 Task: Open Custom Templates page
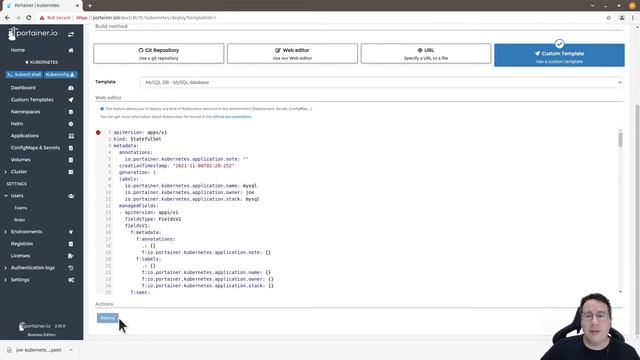coord(32,100)
